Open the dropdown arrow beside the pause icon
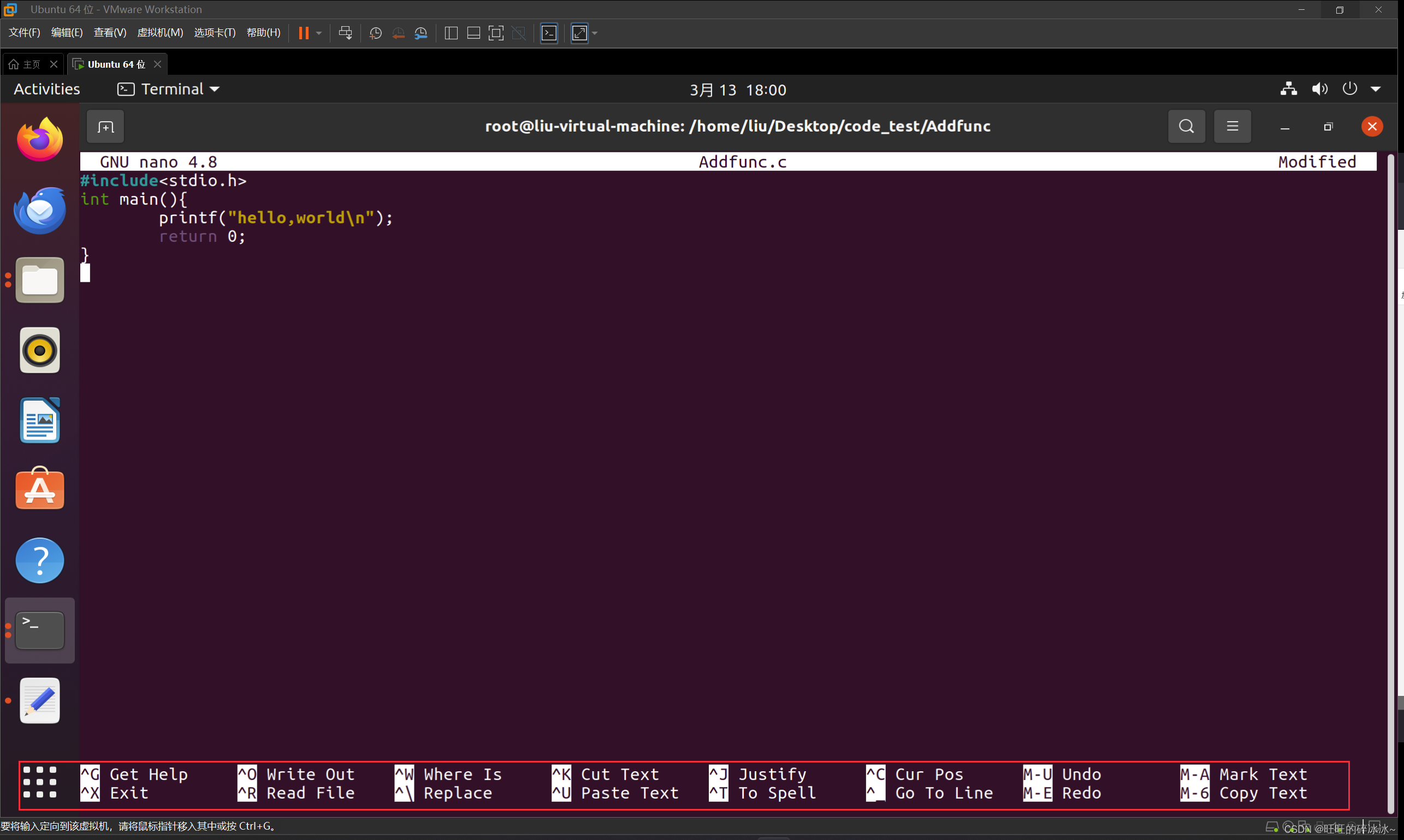 (319, 33)
